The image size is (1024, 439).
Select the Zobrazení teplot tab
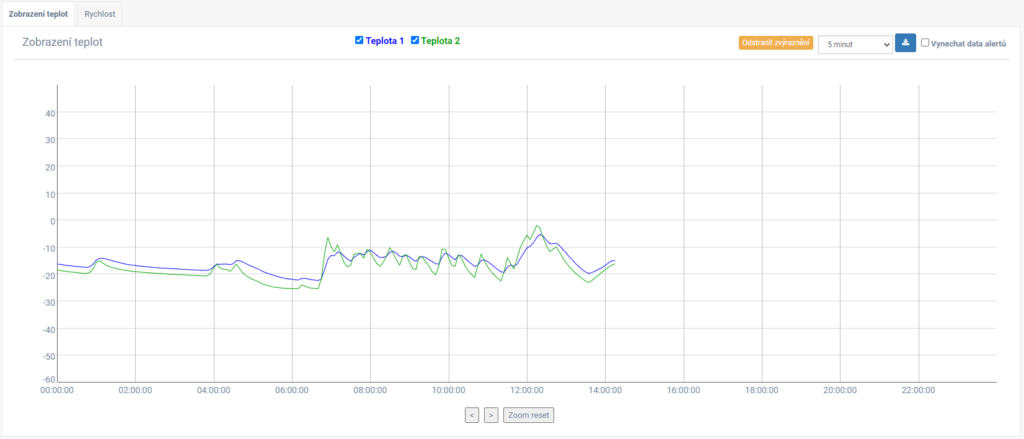click(x=38, y=13)
